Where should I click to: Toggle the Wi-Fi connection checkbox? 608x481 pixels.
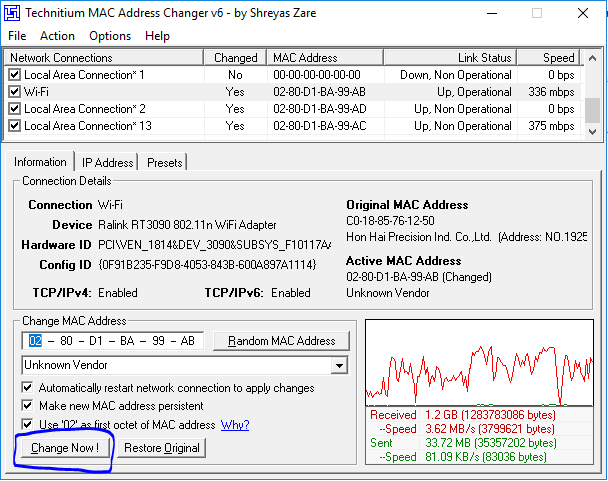[14, 92]
